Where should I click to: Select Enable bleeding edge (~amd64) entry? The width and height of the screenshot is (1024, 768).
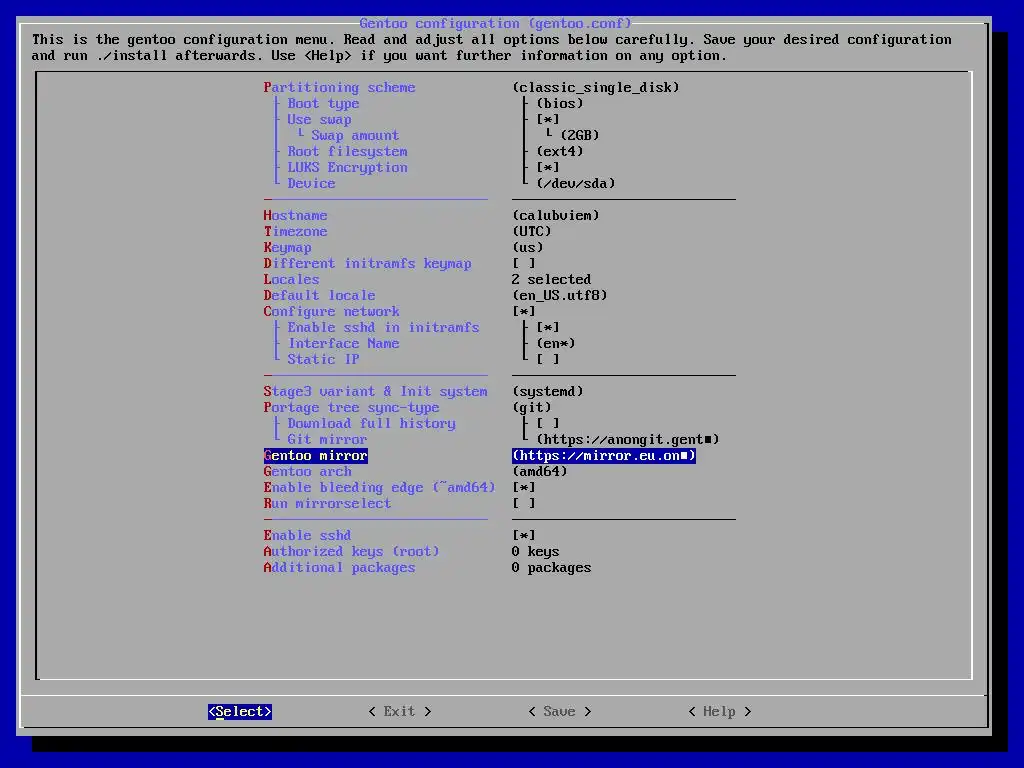(x=379, y=487)
